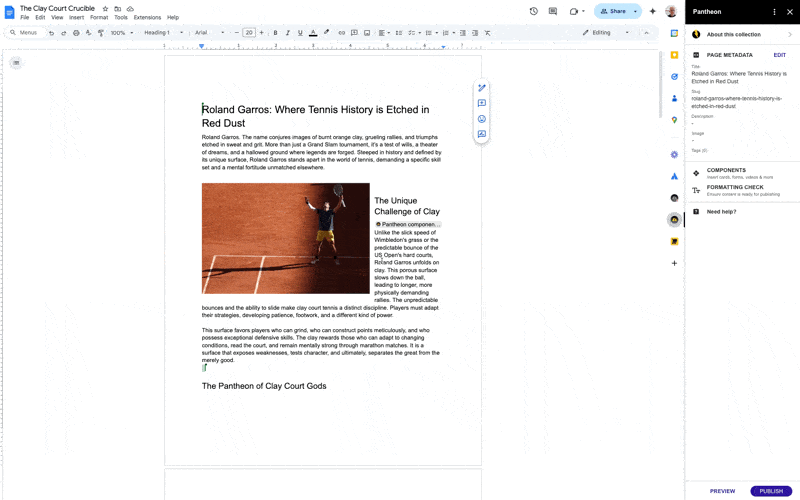Open Google Maps side panel icon
The width and height of the screenshot is (800, 500).
[675, 120]
